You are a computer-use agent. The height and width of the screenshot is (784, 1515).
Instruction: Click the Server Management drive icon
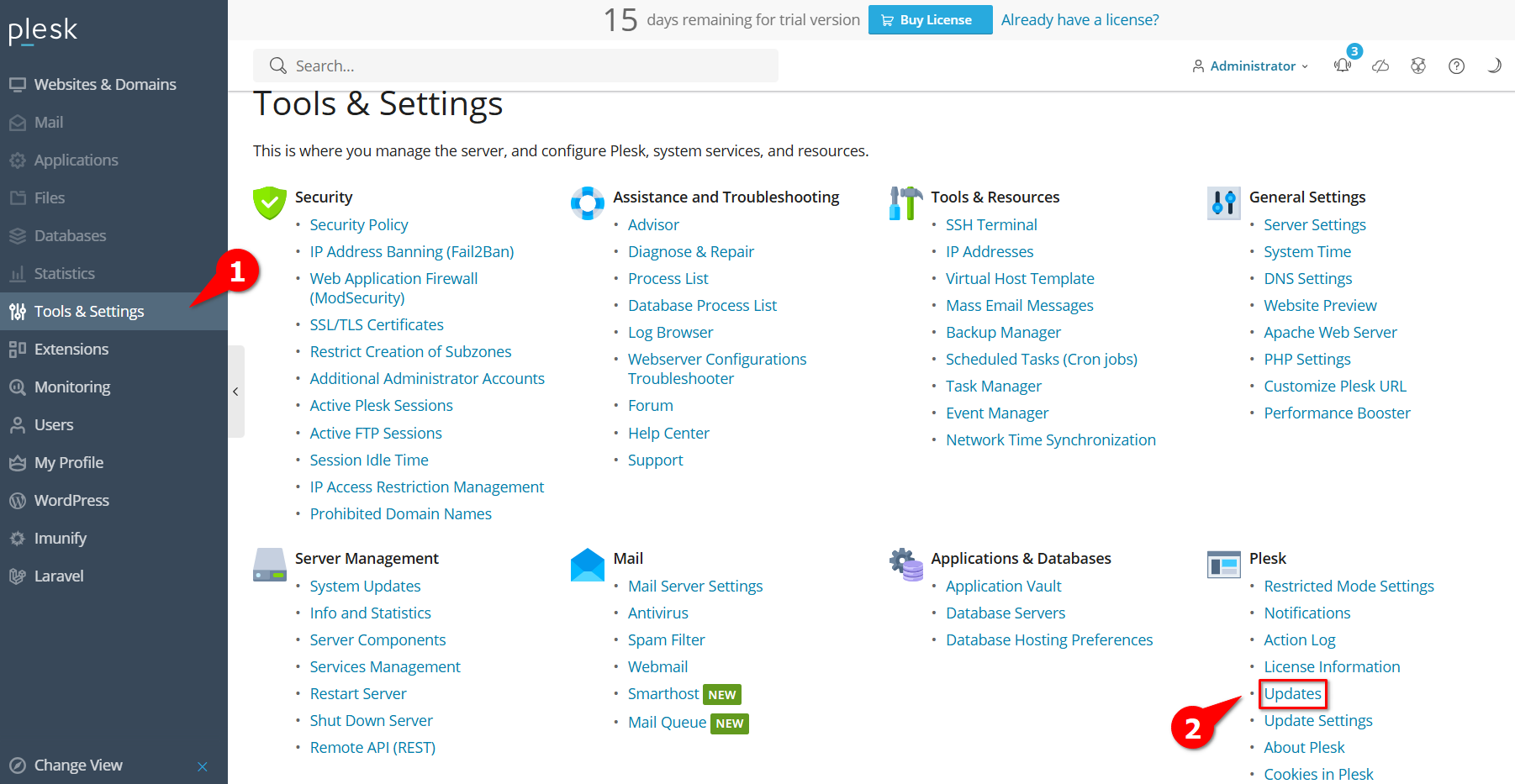point(269,564)
